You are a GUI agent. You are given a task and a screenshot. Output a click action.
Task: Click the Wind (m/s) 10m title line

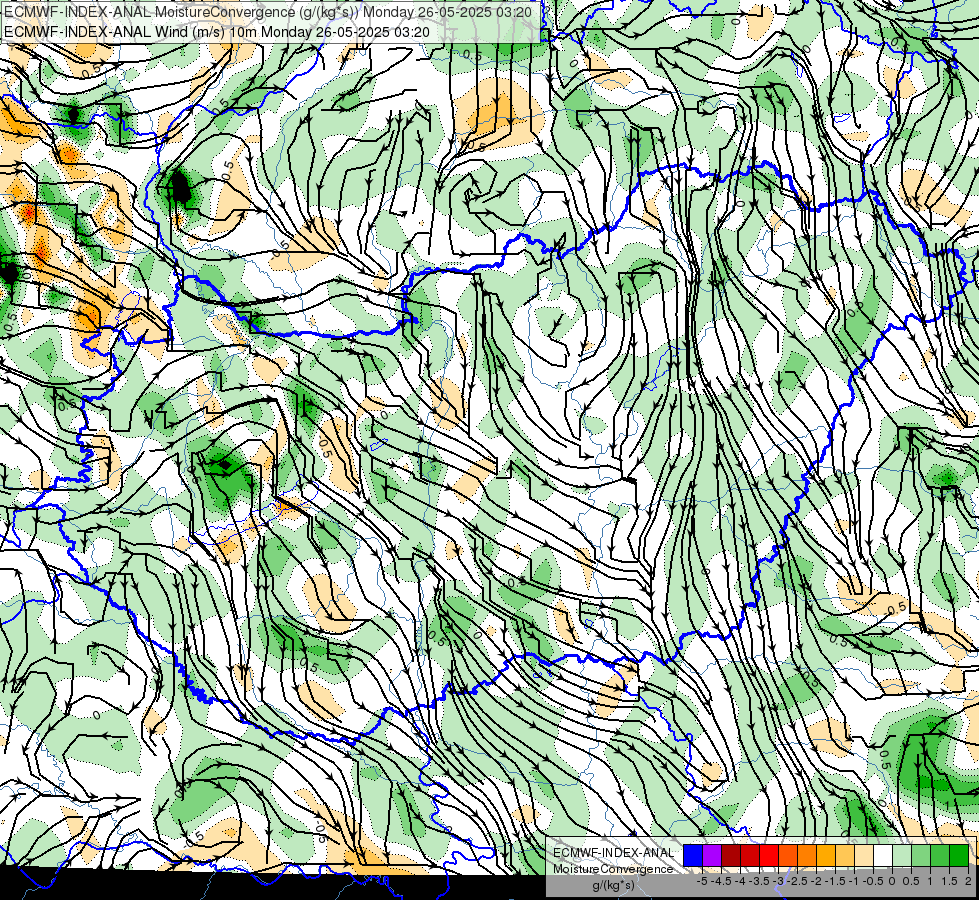[x=217, y=31]
